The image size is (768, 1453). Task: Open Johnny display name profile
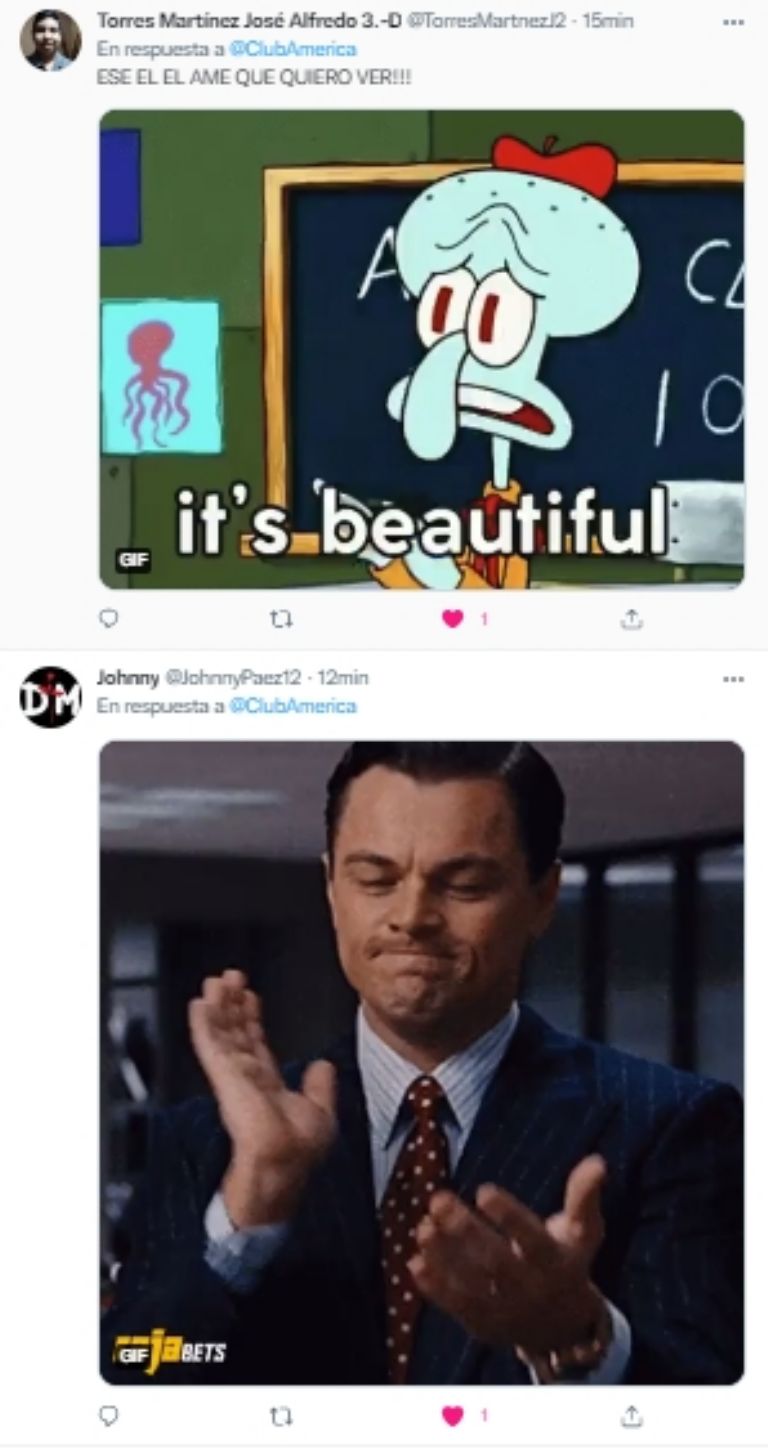[x=127, y=677]
